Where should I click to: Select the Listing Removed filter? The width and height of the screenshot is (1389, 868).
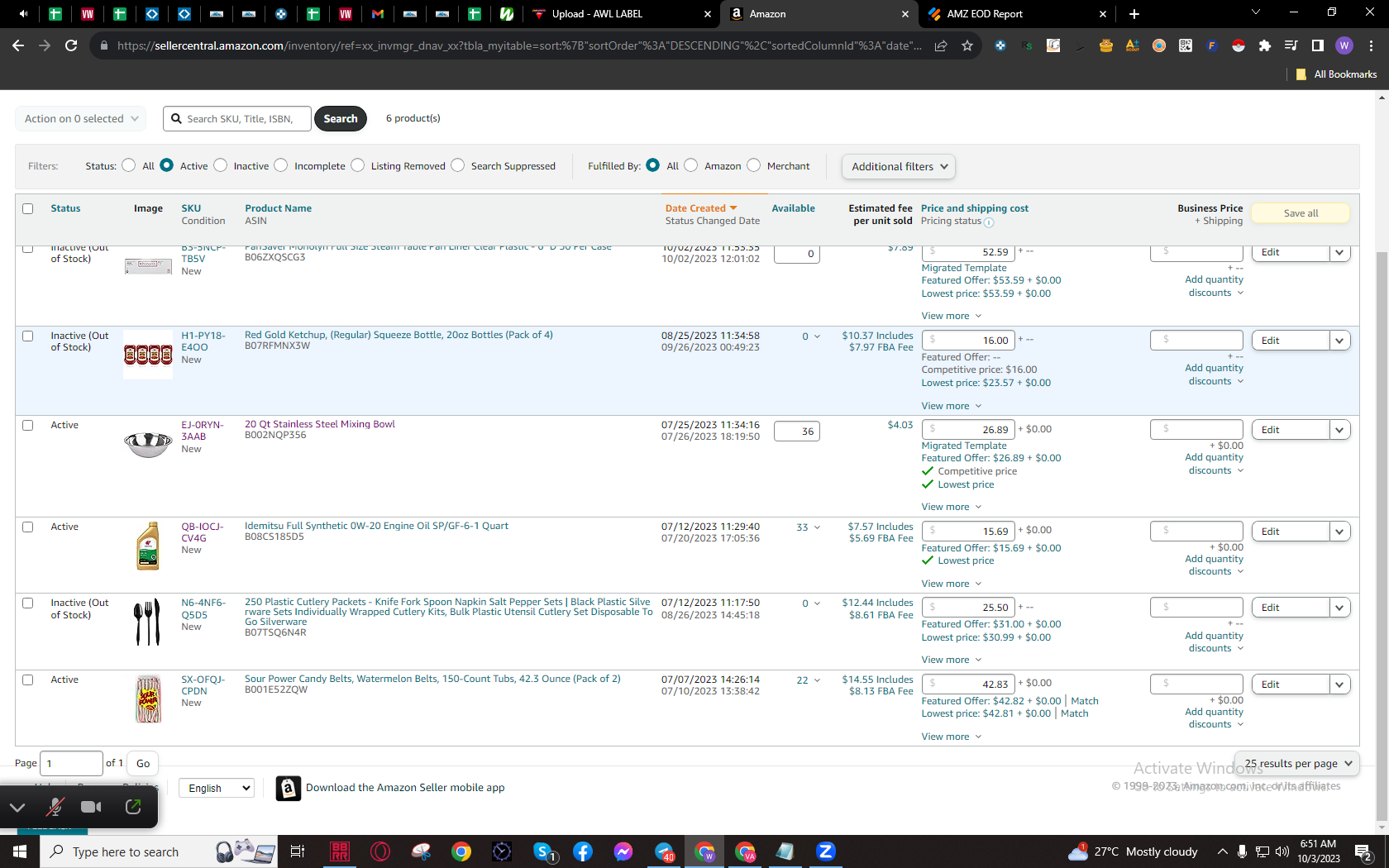click(x=357, y=165)
